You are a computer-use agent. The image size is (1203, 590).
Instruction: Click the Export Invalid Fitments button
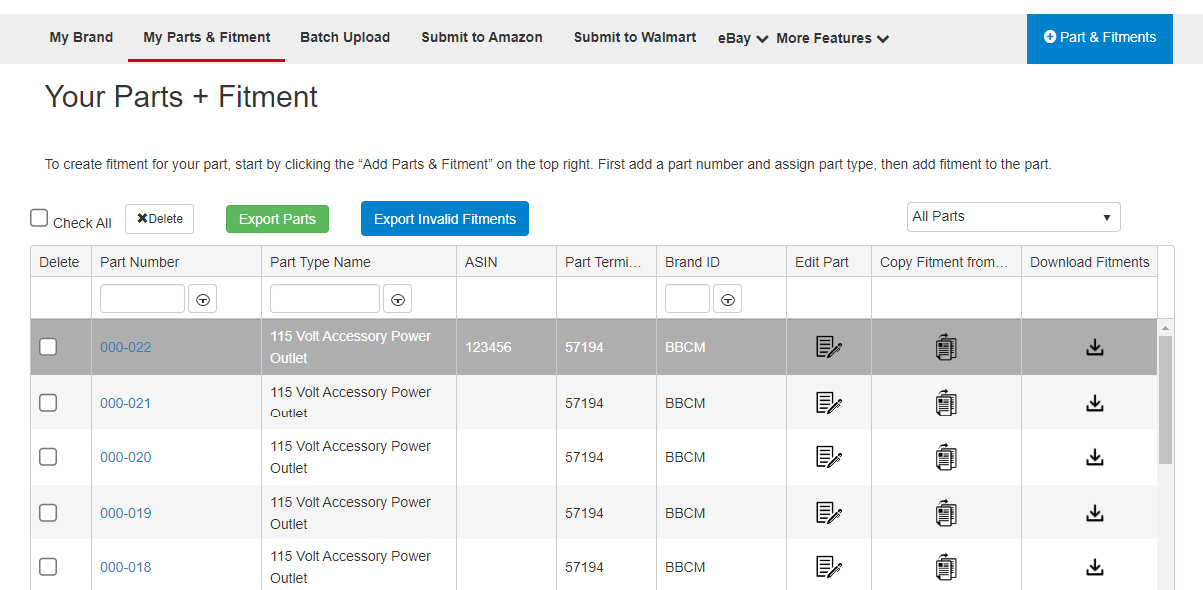[444, 219]
